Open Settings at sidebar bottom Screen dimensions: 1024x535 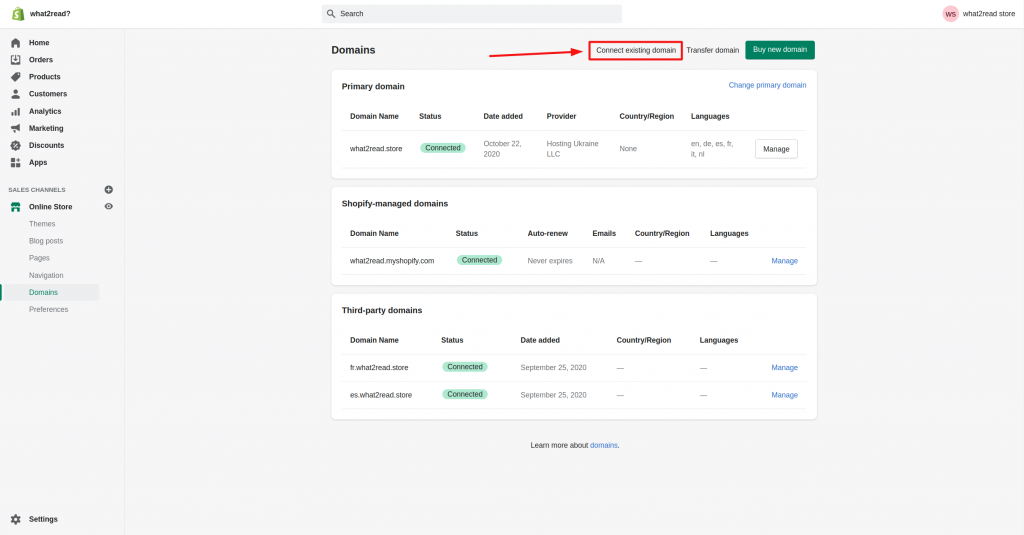pos(43,519)
